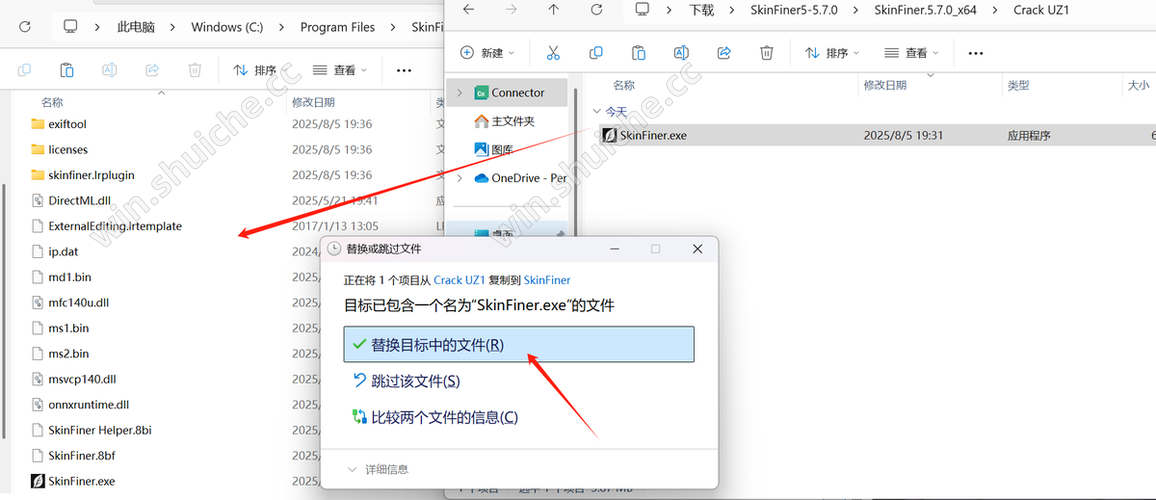Click the paste icon in SkinFiner folder window
1156x500 pixels.
tap(66, 70)
